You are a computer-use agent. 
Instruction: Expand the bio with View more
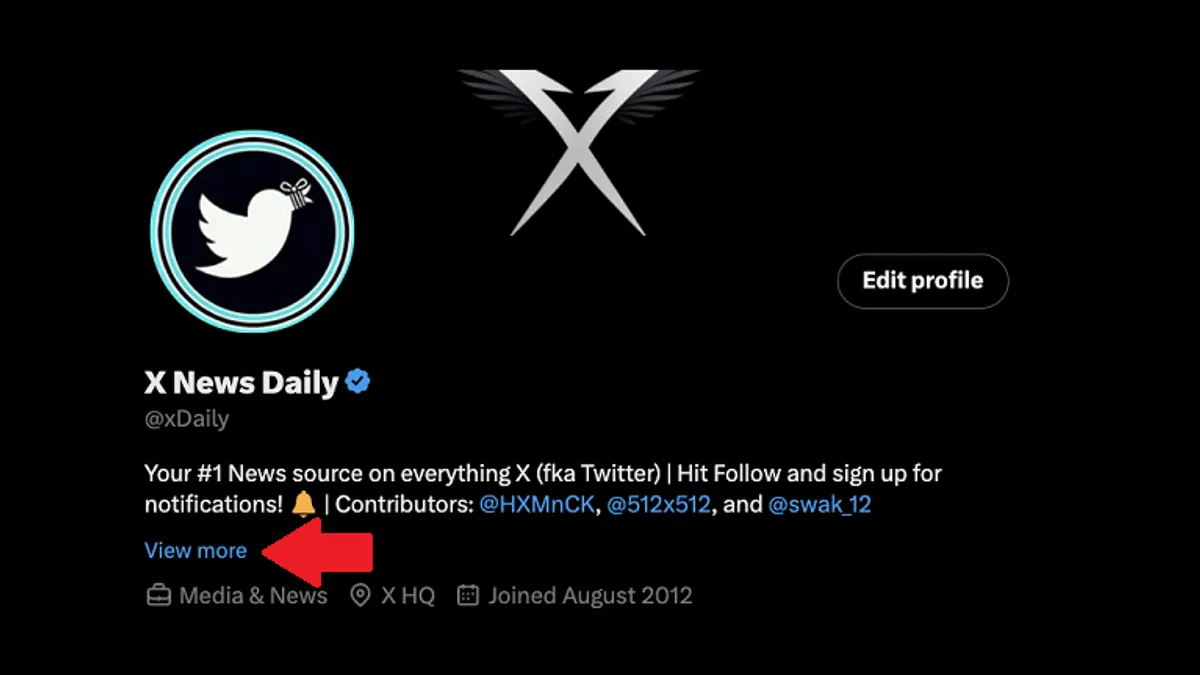196,550
